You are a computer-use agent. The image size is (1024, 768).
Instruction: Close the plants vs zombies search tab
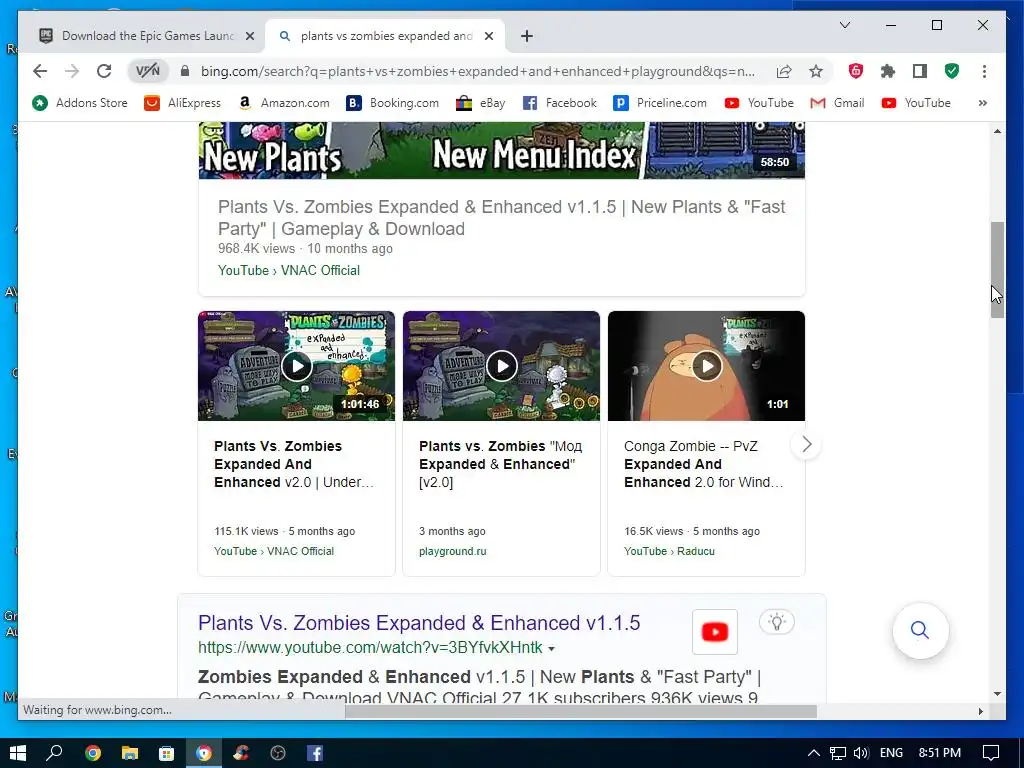488,36
